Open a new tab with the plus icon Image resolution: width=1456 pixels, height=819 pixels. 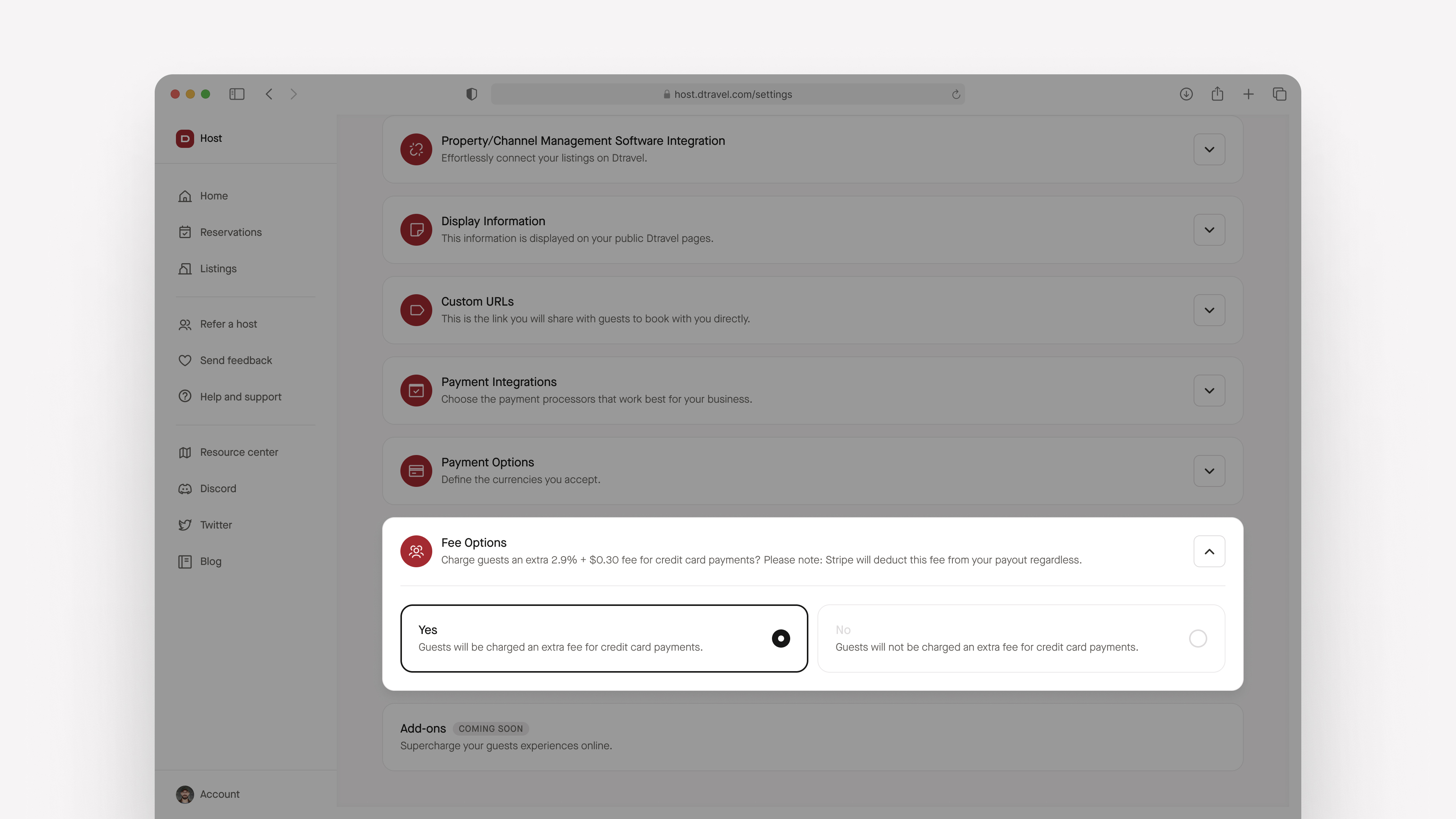[x=1248, y=94]
